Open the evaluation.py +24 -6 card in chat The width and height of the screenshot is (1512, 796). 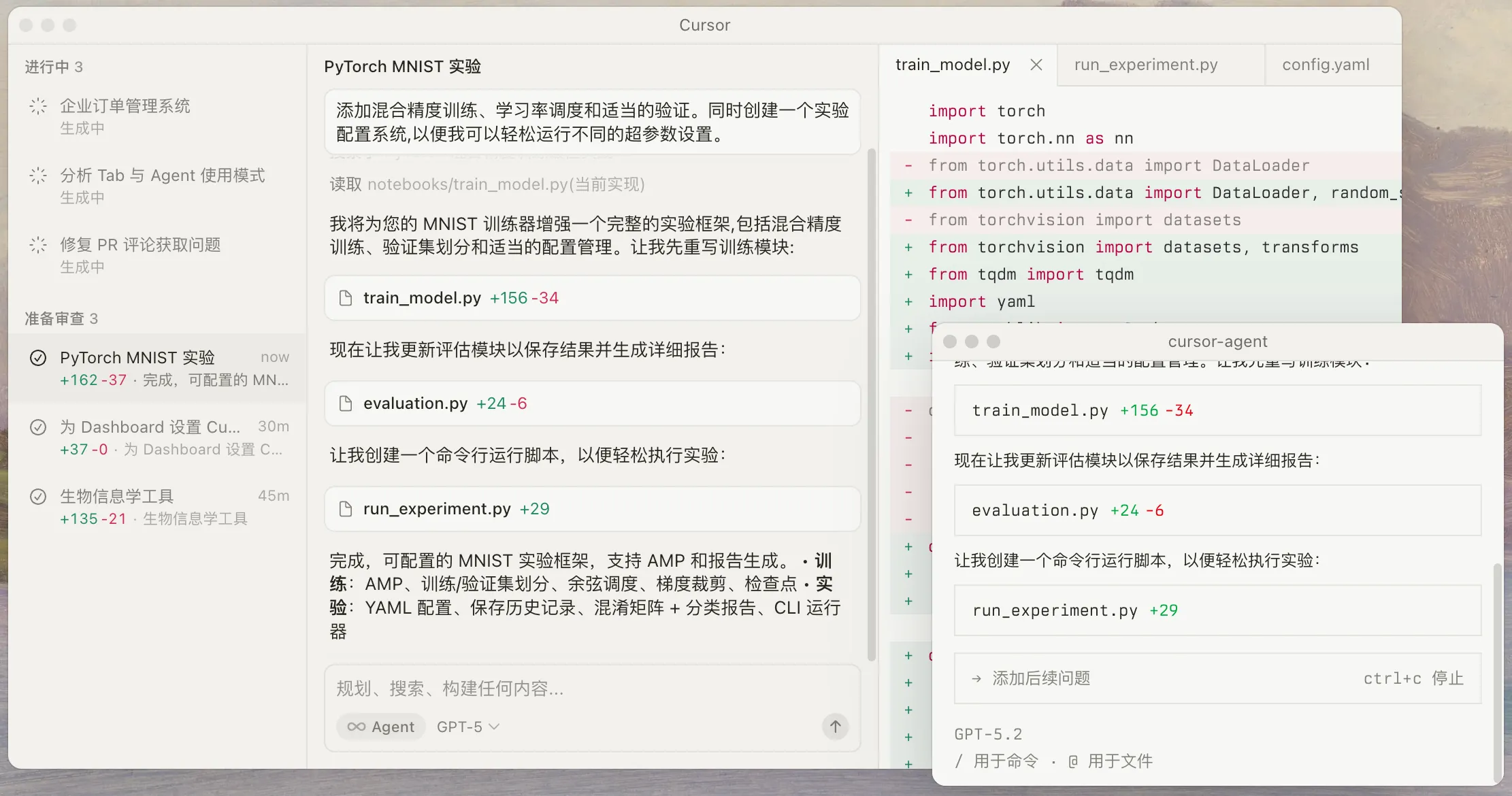(593, 403)
